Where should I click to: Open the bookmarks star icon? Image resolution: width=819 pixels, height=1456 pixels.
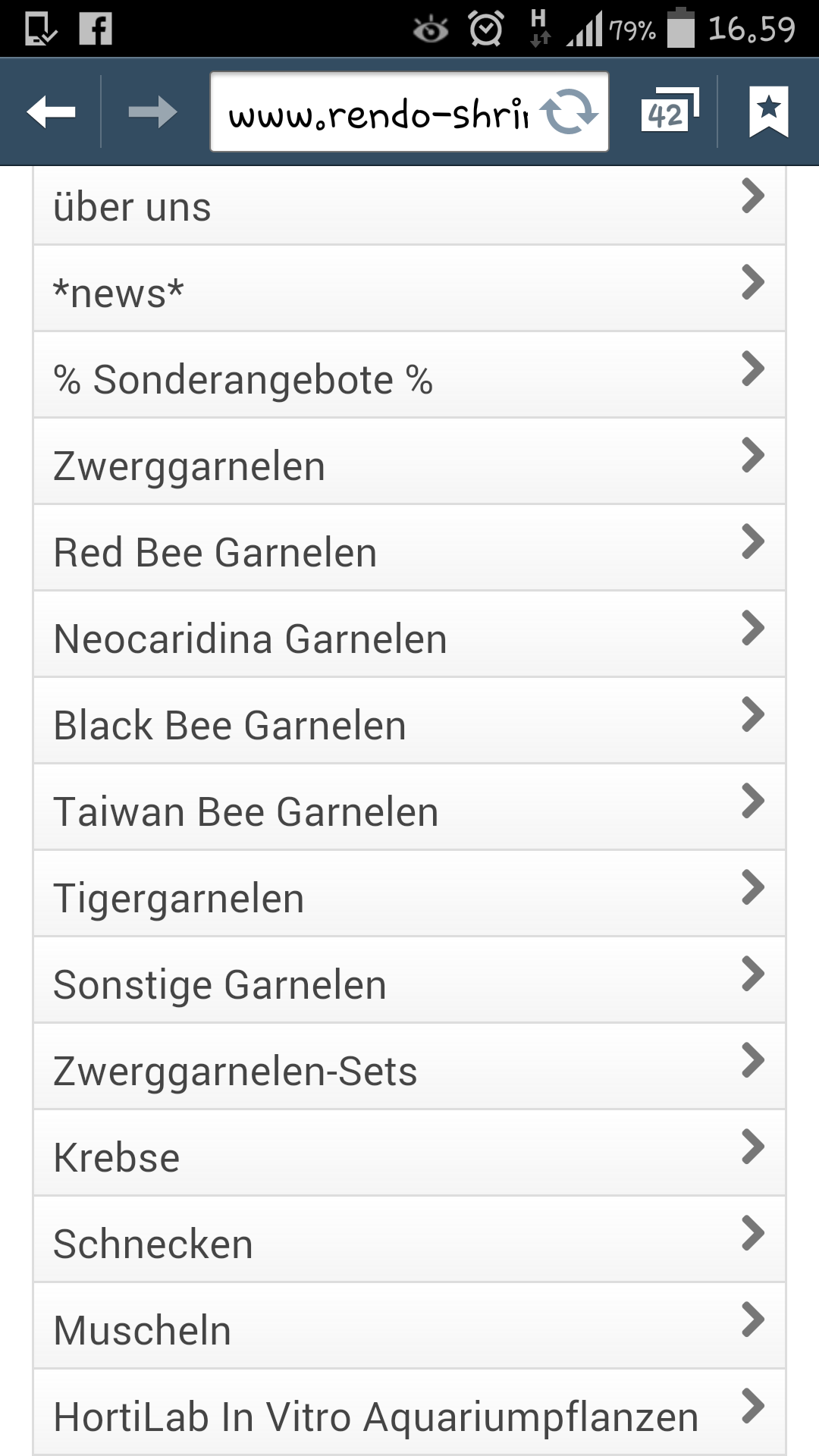pyautogui.click(x=768, y=112)
